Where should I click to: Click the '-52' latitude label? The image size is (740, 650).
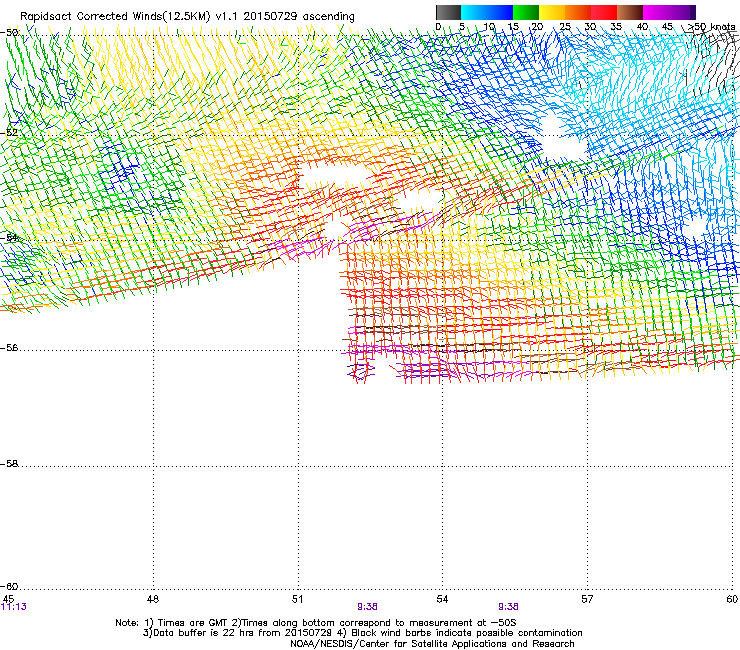pyautogui.click(x=9, y=133)
